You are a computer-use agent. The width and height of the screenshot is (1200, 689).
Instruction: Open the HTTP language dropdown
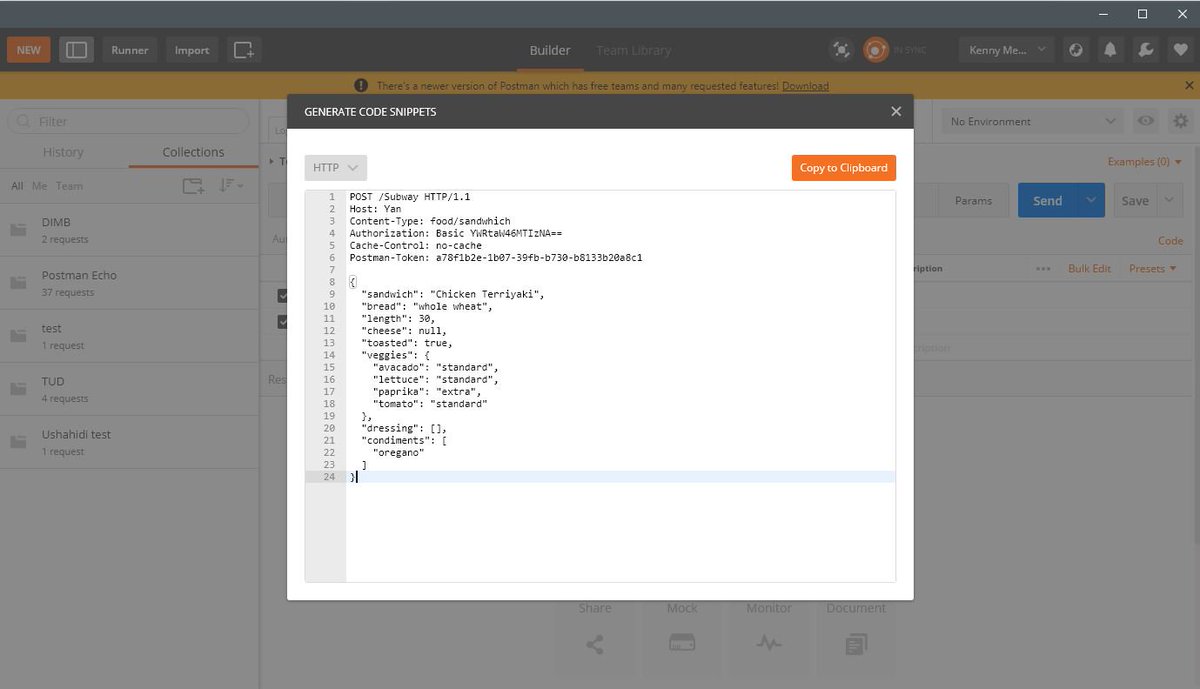pos(336,168)
